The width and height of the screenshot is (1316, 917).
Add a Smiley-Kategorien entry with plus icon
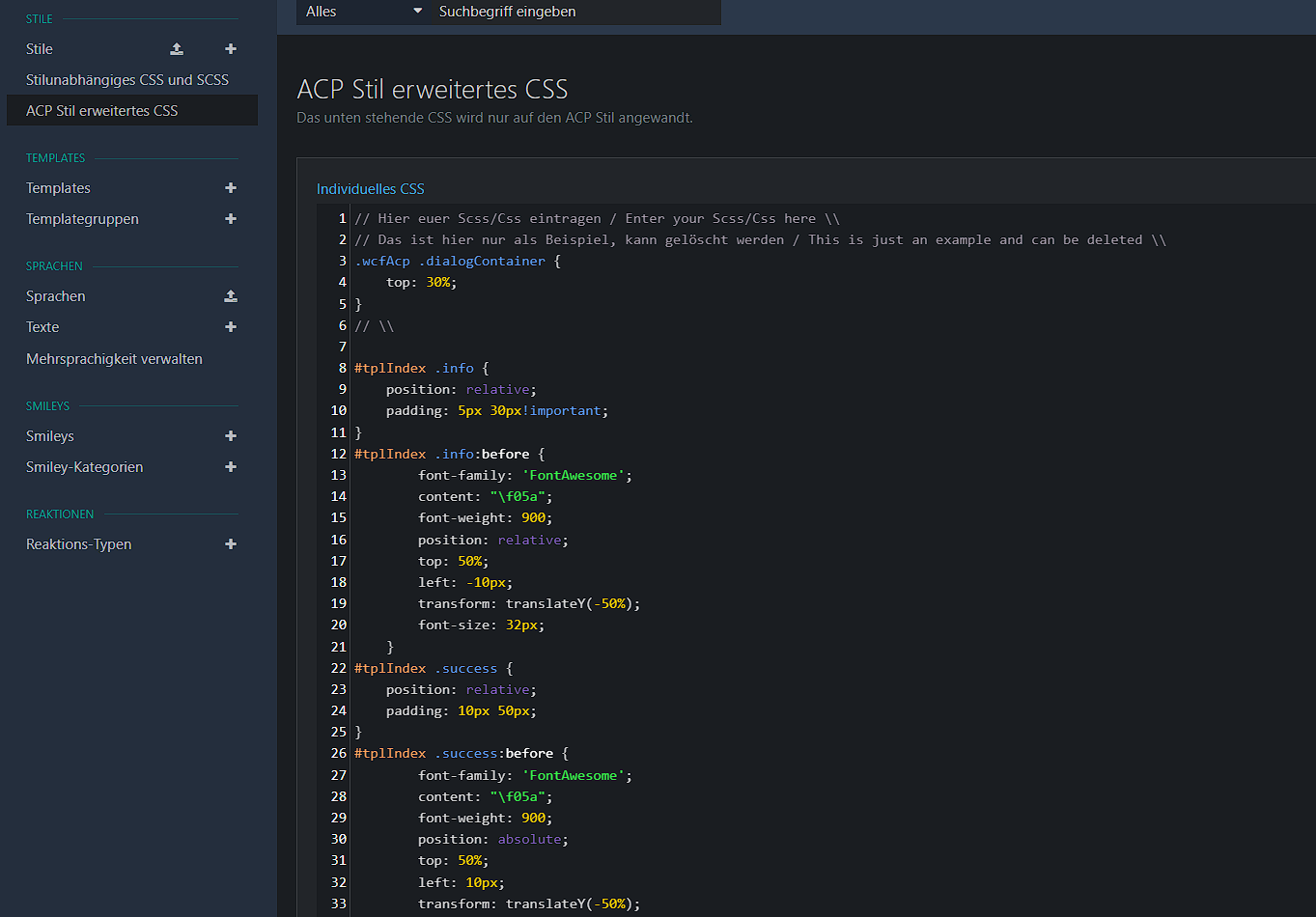[231, 467]
